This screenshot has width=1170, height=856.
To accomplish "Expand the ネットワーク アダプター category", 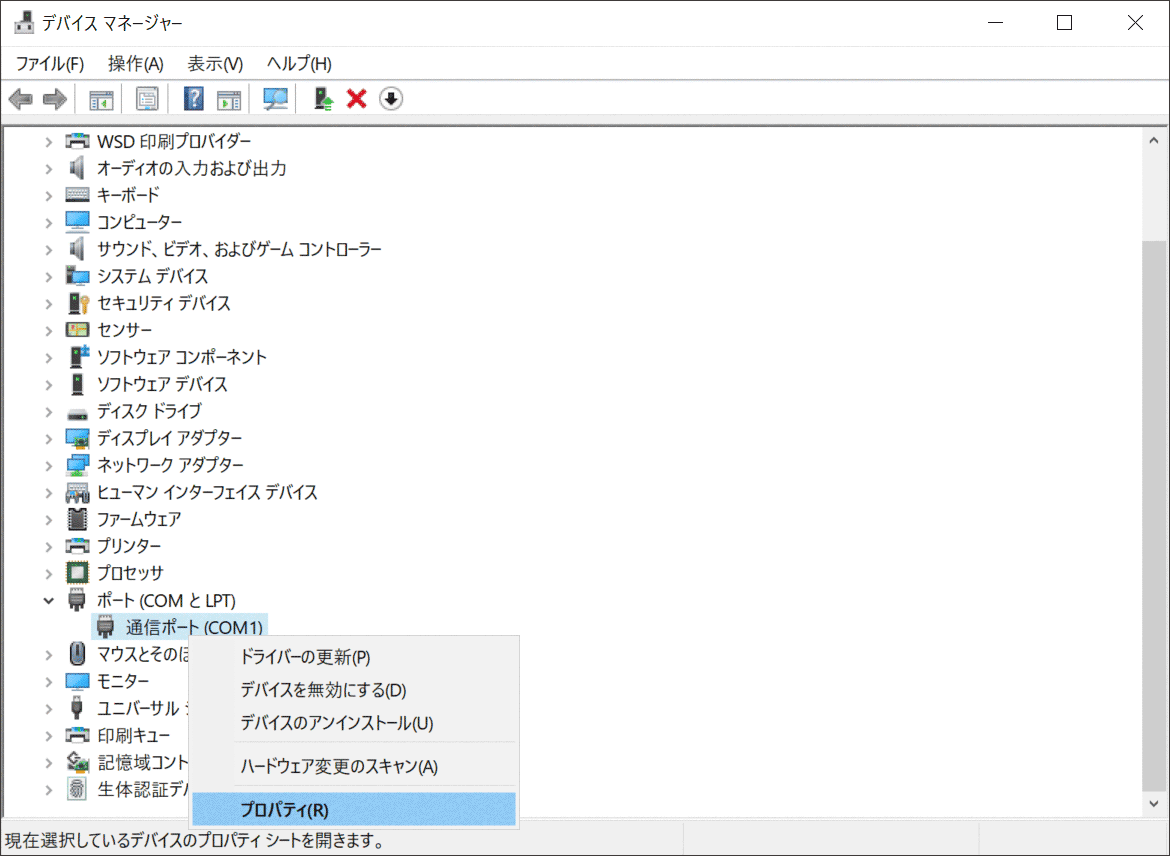I will point(48,465).
